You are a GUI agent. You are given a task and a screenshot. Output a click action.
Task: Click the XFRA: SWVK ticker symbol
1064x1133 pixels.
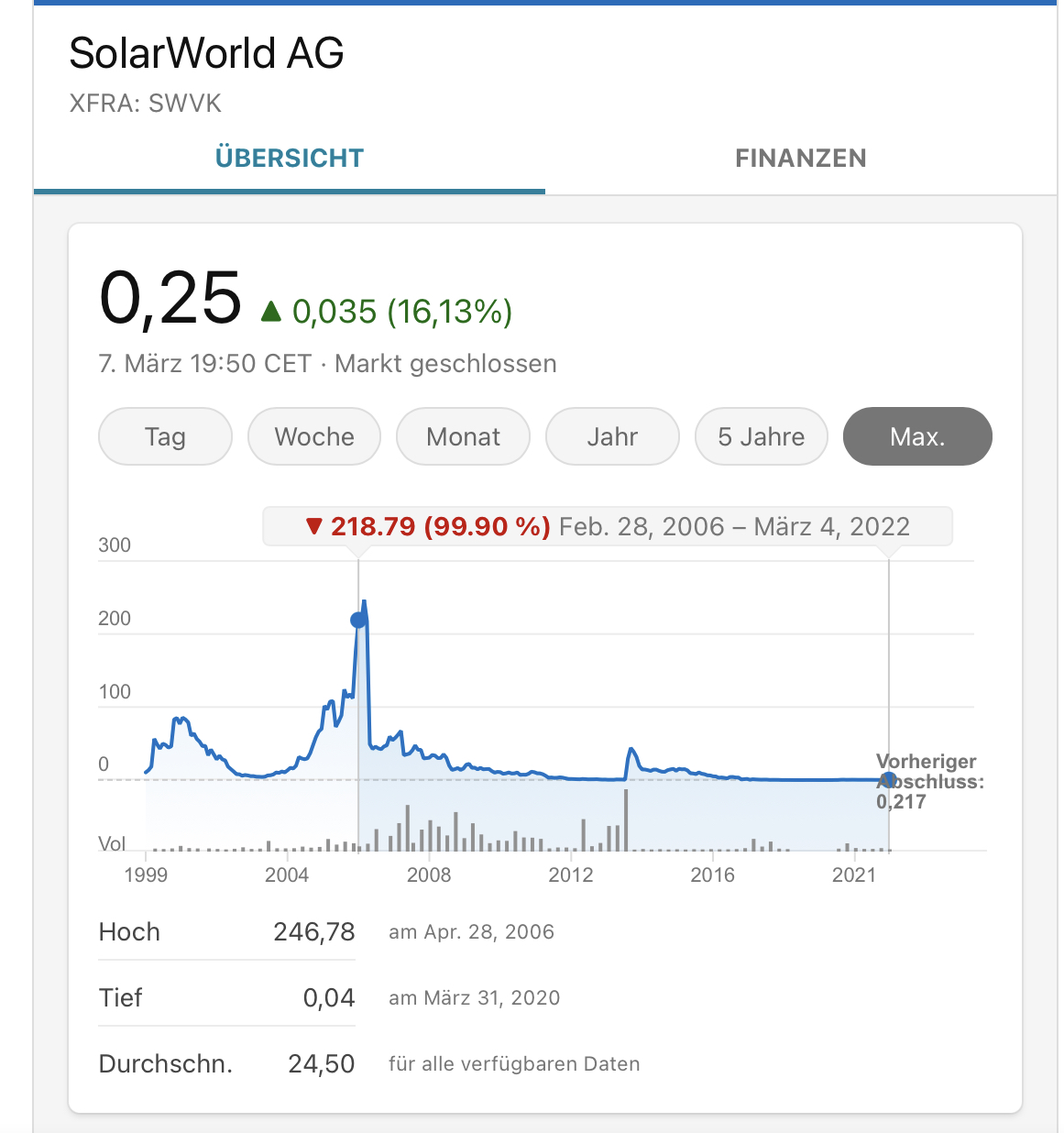click(x=146, y=104)
